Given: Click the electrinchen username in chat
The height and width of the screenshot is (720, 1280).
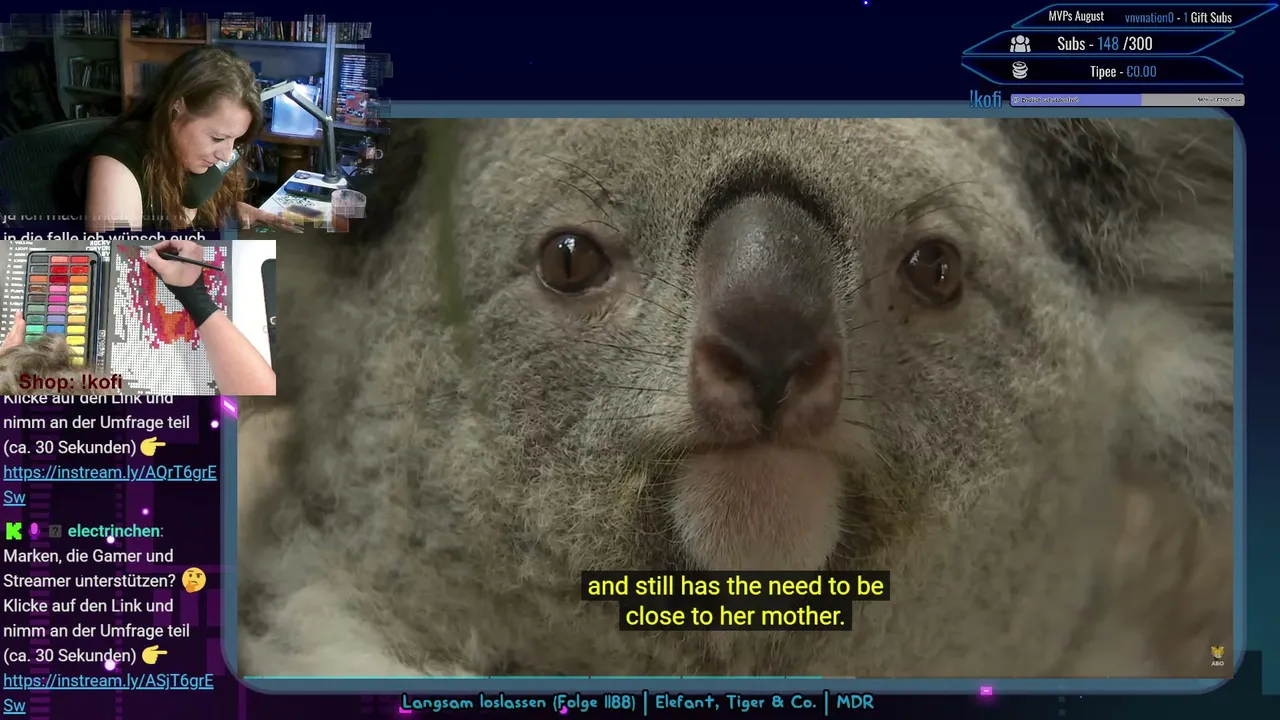Looking at the screenshot, I should coord(113,531).
